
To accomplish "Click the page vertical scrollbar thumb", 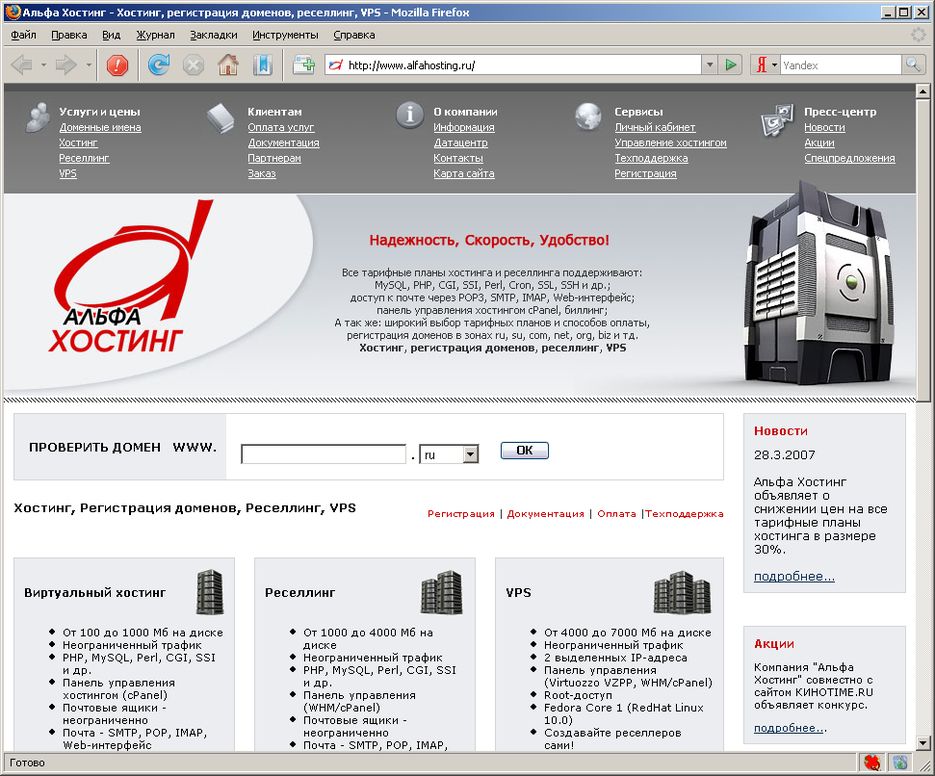I will [922, 250].
